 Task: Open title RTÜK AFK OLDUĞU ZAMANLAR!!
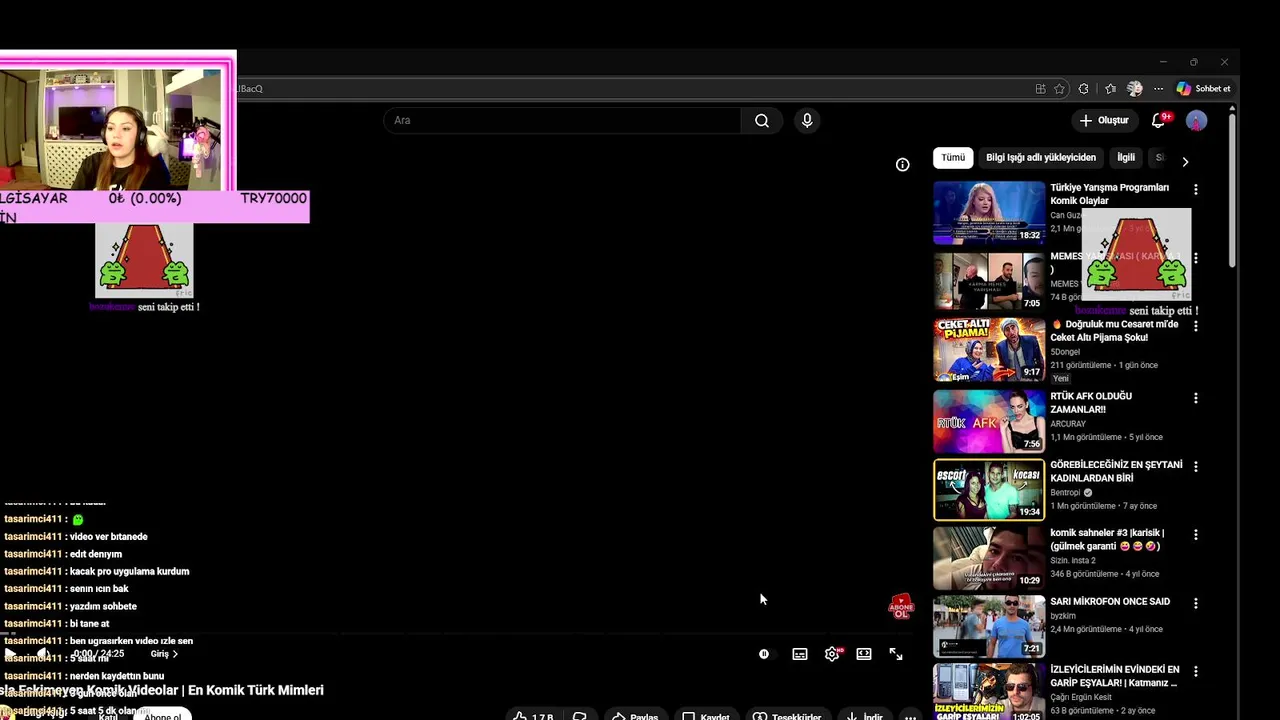(x=1091, y=403)
